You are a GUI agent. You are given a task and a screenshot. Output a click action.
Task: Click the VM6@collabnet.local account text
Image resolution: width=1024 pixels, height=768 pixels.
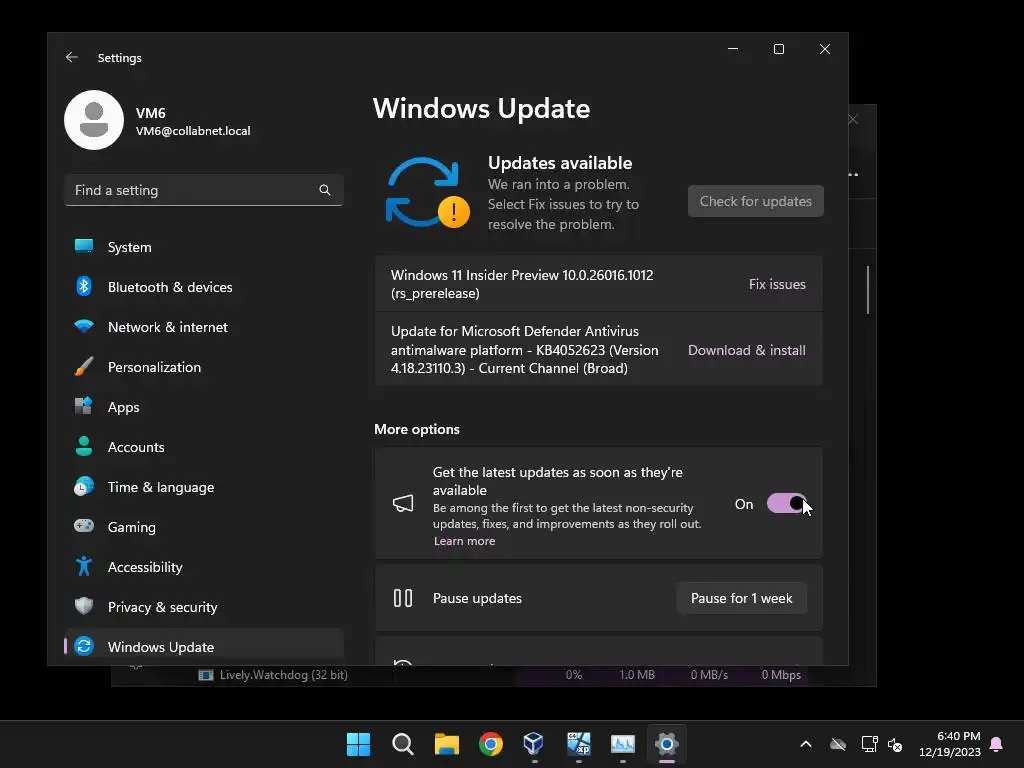click(x=193, y=131)
